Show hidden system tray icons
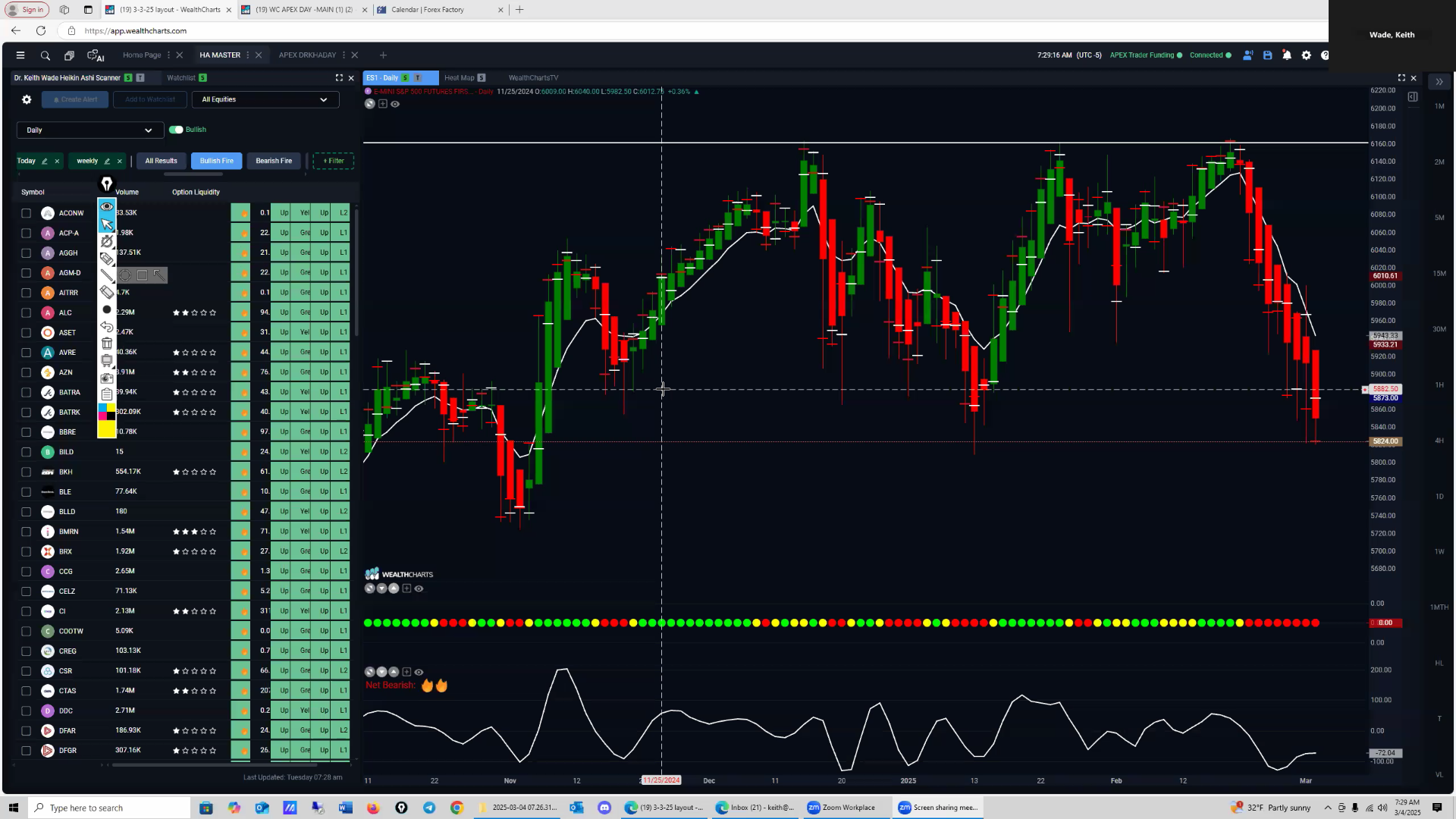The width and height of the screenshot is (1456, 819). (1328, 808)
